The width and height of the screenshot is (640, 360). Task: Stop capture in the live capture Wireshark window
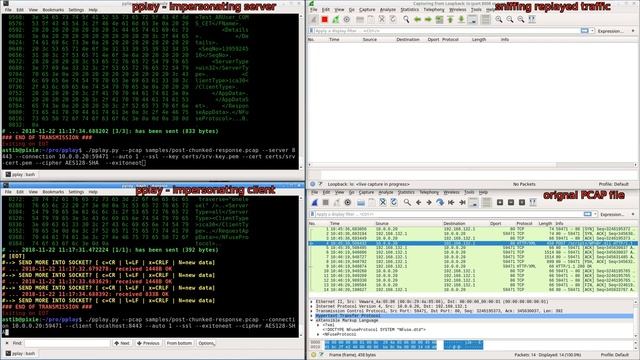[x=324, y=19]
